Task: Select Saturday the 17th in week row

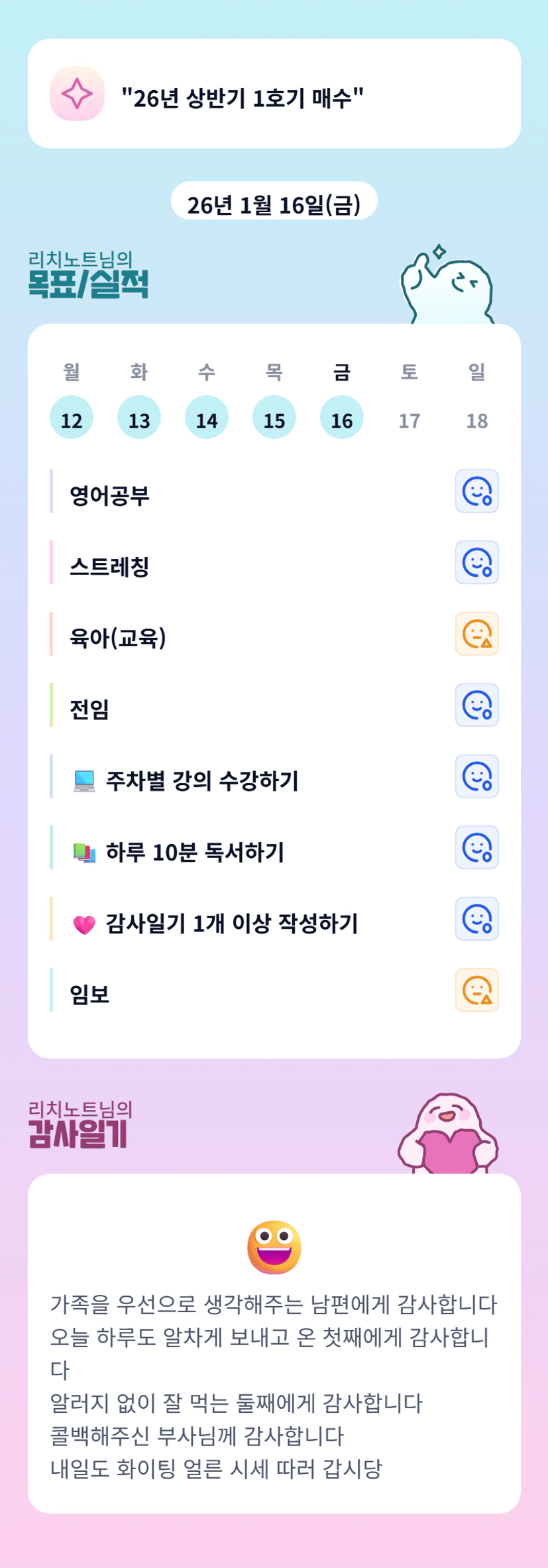Action: [x=410, y=420]
